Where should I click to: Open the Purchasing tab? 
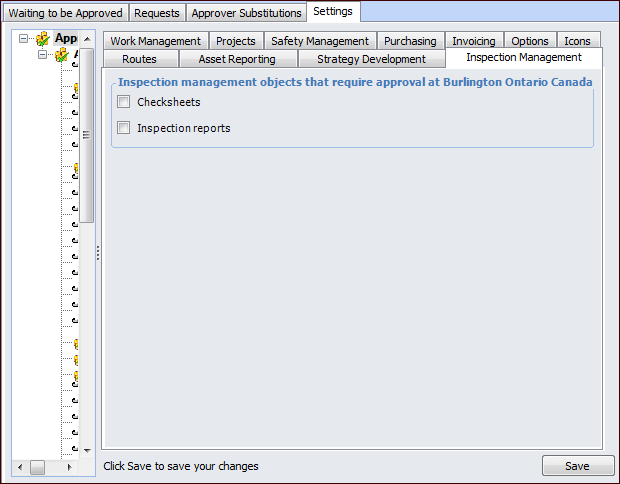point(410,41)
